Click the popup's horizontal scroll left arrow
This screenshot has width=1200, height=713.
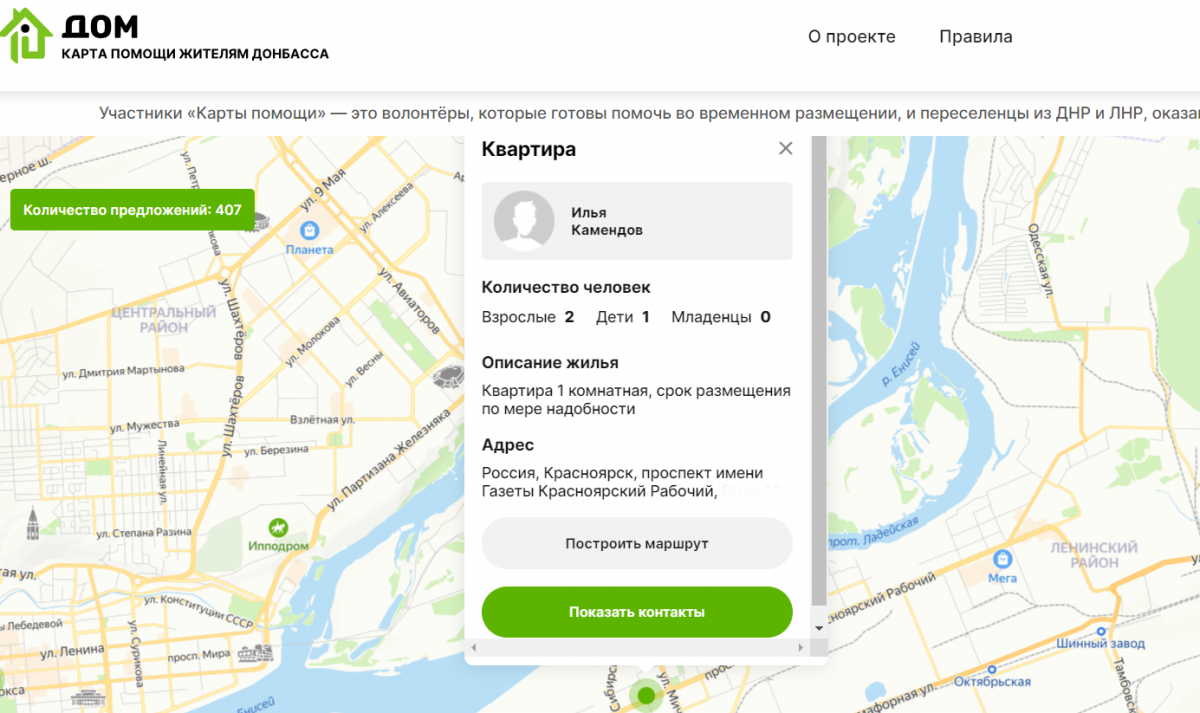click(473, 648)
